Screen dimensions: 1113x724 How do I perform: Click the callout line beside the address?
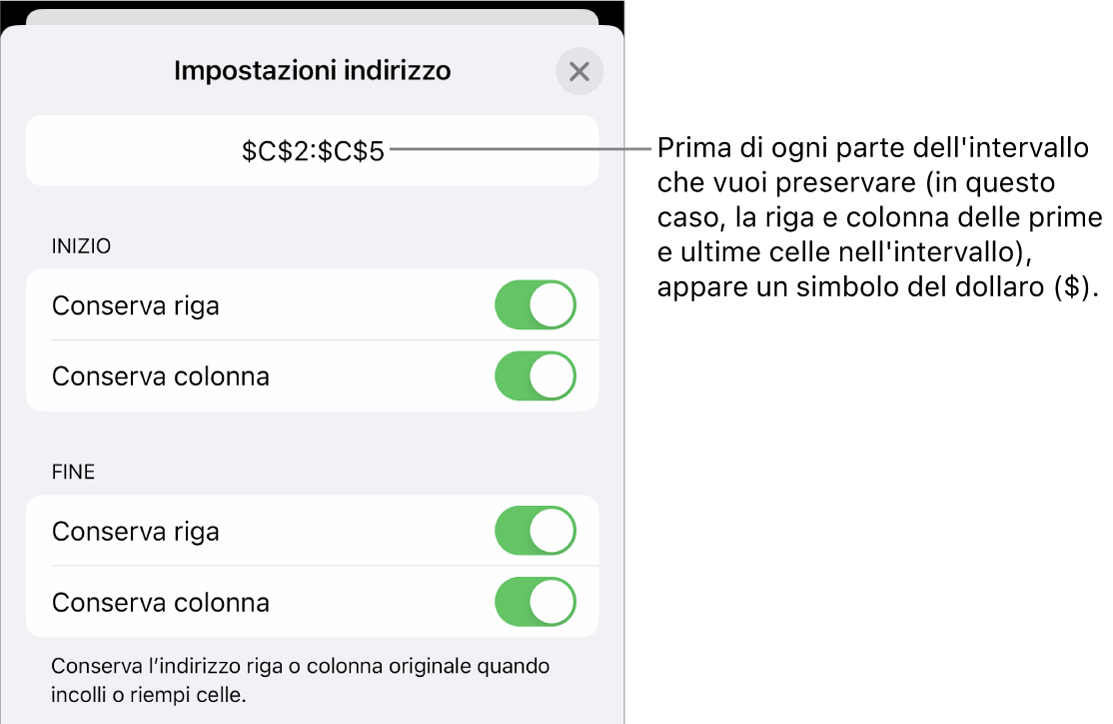pos(520,150)
